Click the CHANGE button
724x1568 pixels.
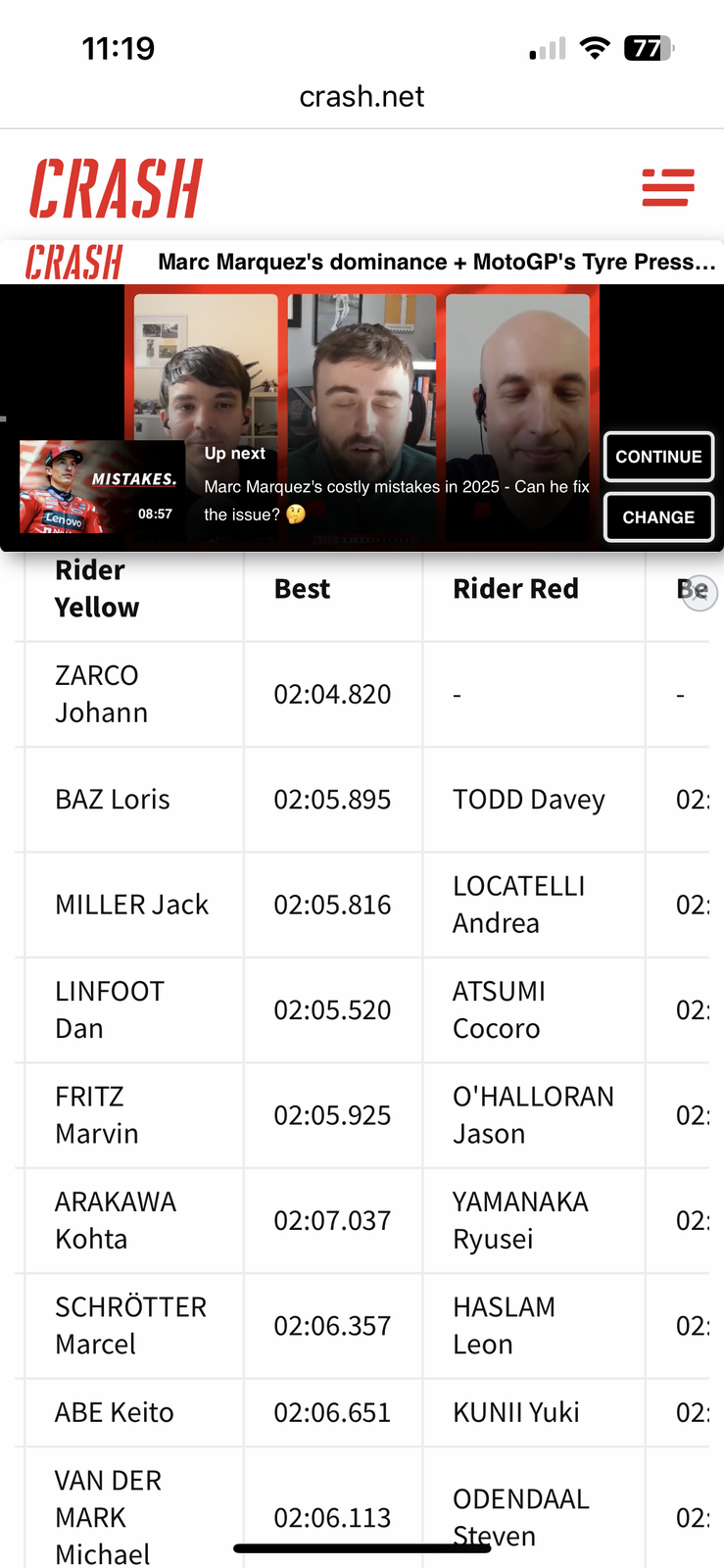[x=658, y=517]
